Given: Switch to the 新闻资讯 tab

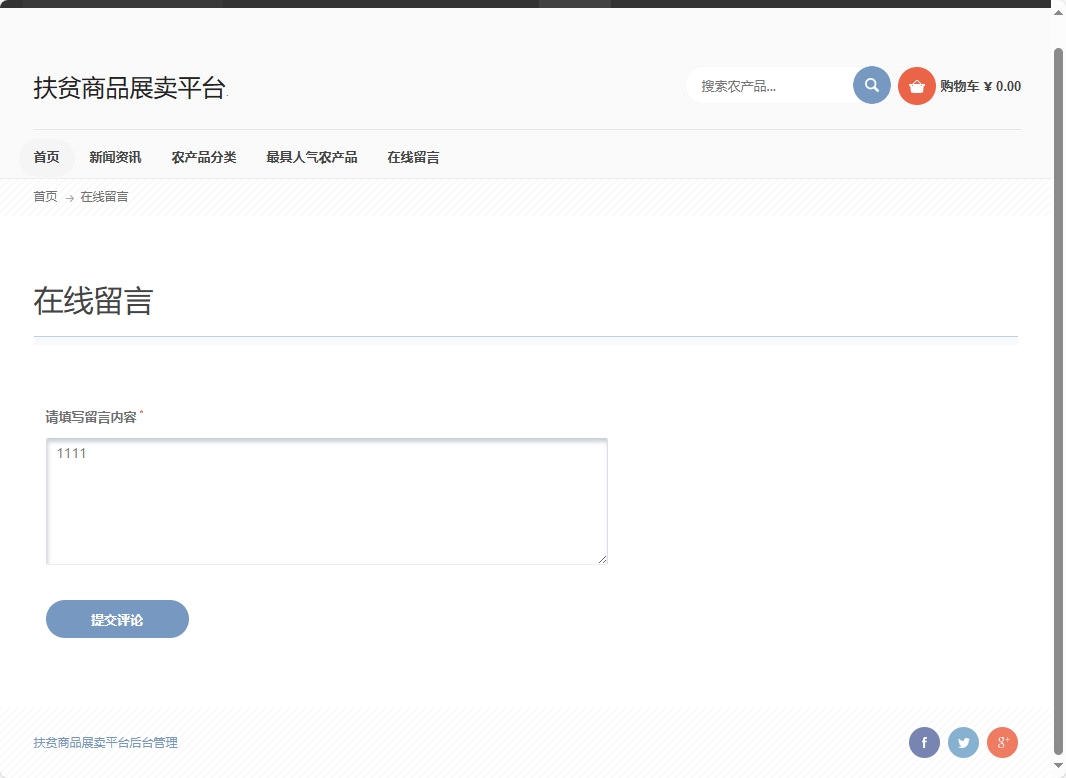Looking at the screenshot, I should 114,156.
